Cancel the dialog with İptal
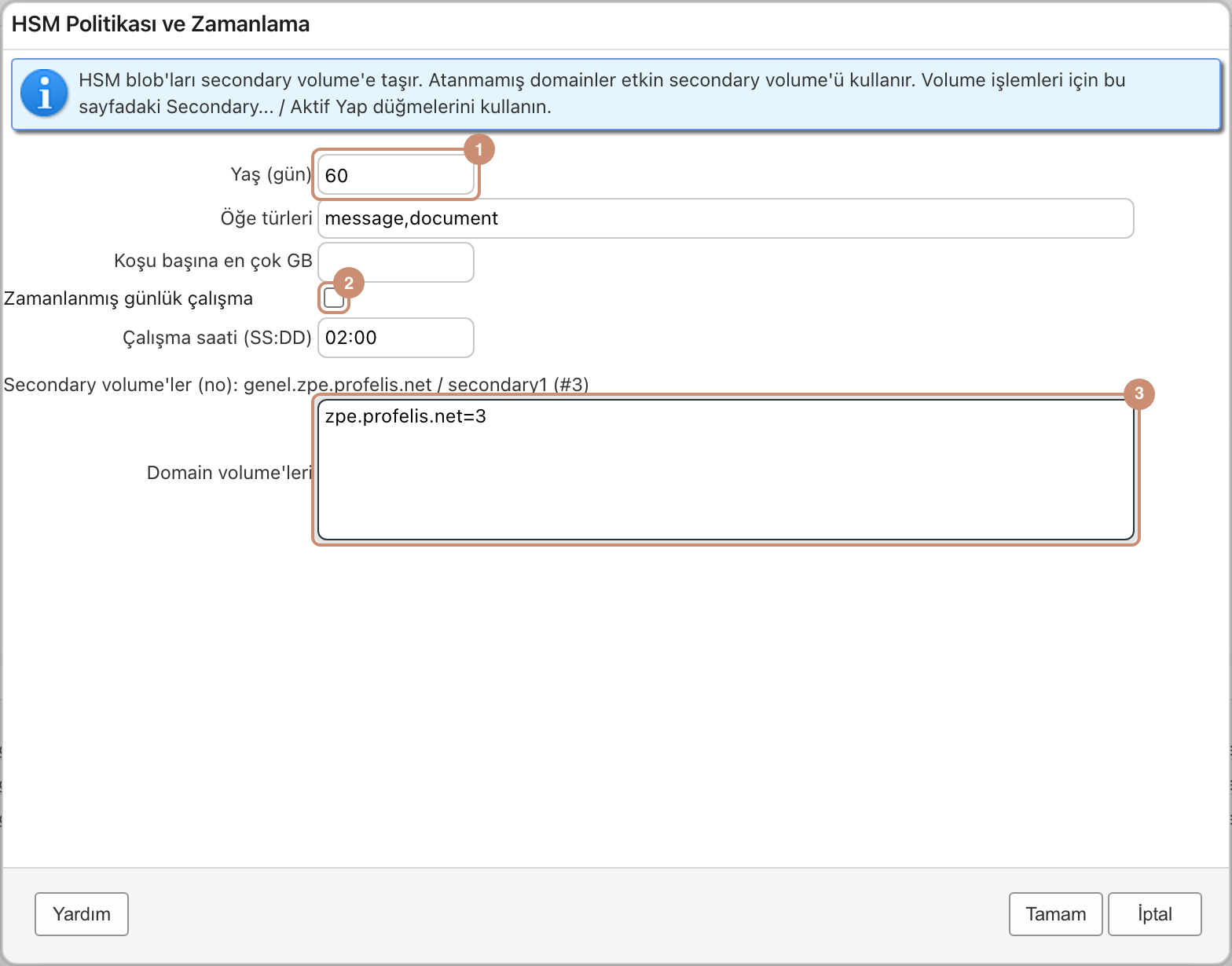The height and width of the screenshot is (966, 1232). 1155,914
